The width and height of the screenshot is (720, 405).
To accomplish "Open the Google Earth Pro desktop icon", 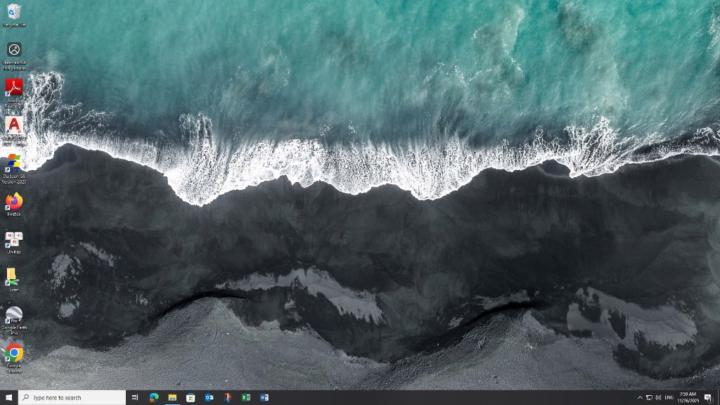I will [x=14, y=315].
